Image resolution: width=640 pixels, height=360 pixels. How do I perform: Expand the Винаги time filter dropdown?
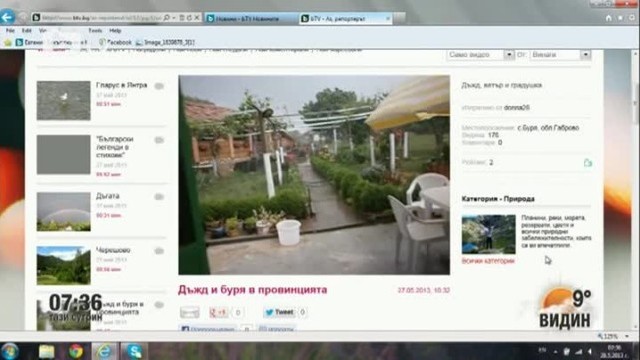[585, 55]
